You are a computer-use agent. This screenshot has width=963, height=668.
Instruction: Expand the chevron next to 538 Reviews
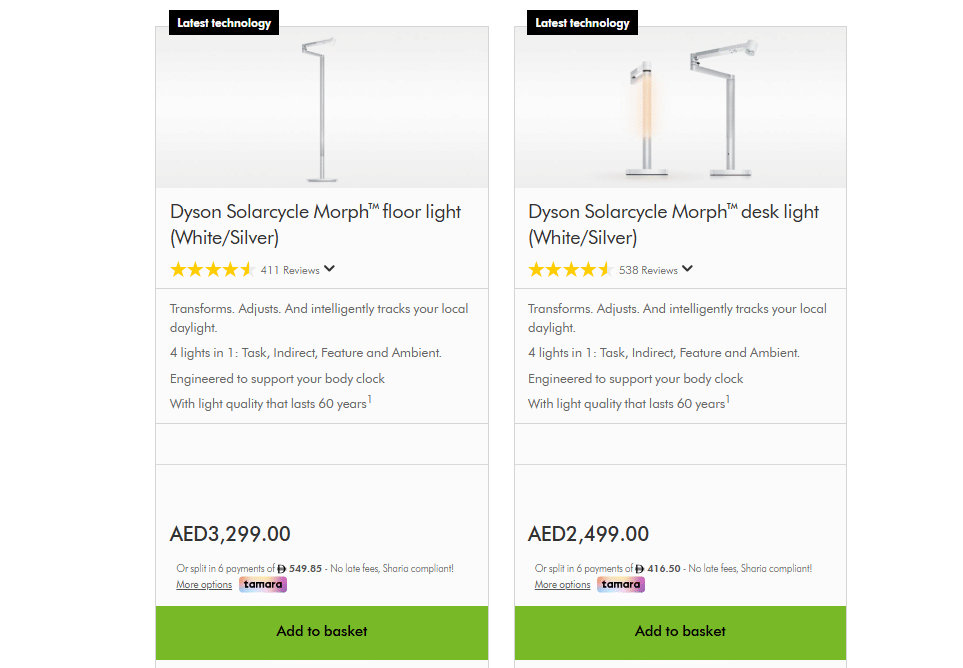coord(688,269)
